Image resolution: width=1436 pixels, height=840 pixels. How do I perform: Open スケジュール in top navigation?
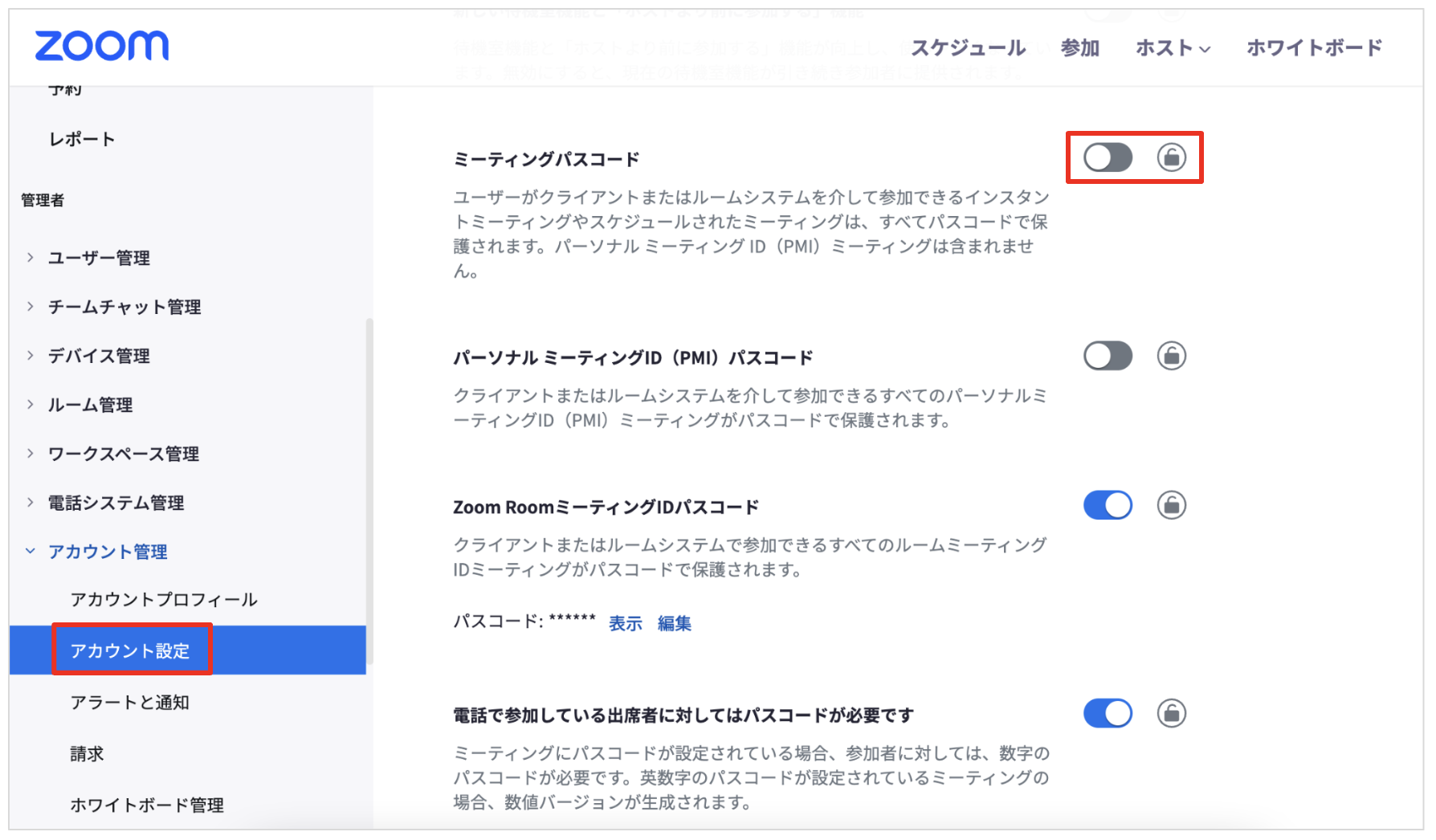click(x=968, y=48)
